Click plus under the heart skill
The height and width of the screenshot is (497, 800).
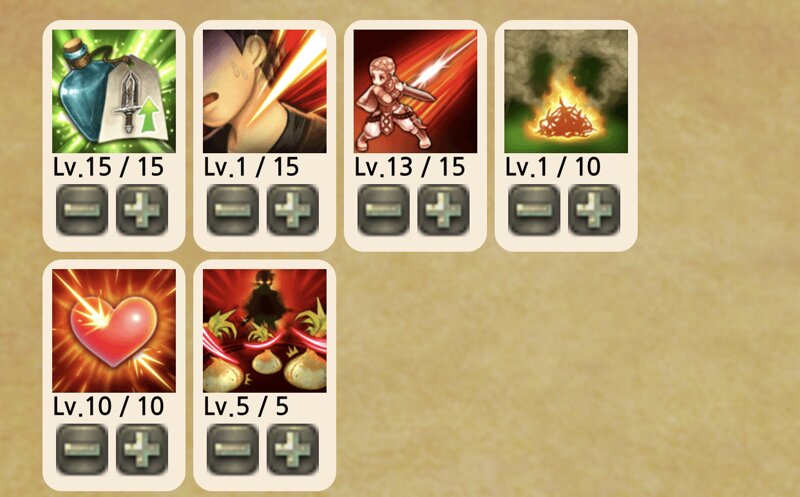pos(142,450)
